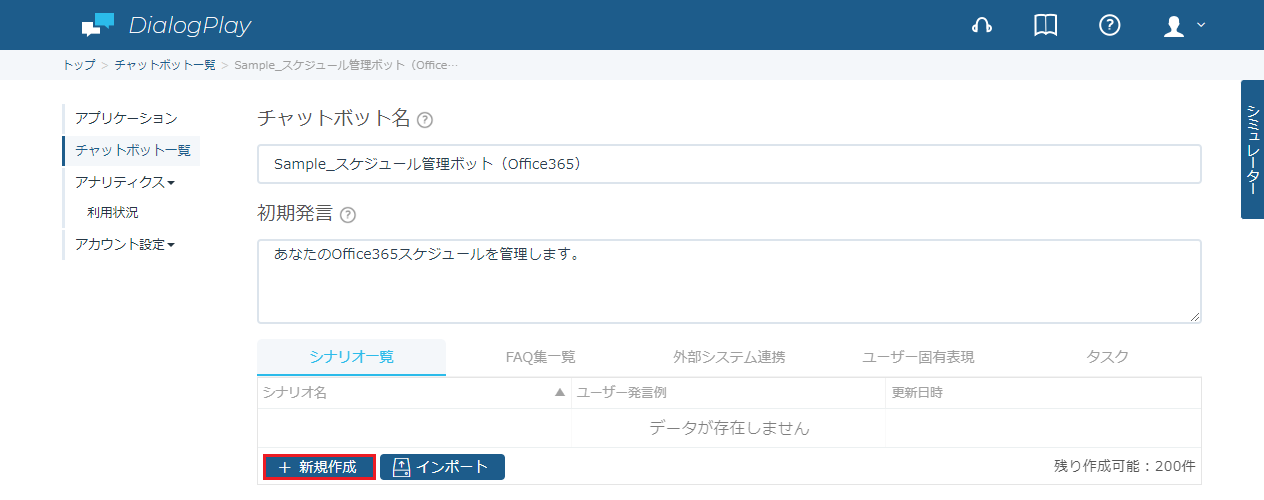
Task: Click 更新日時 column header
Action: click(x=1043, y=393)
